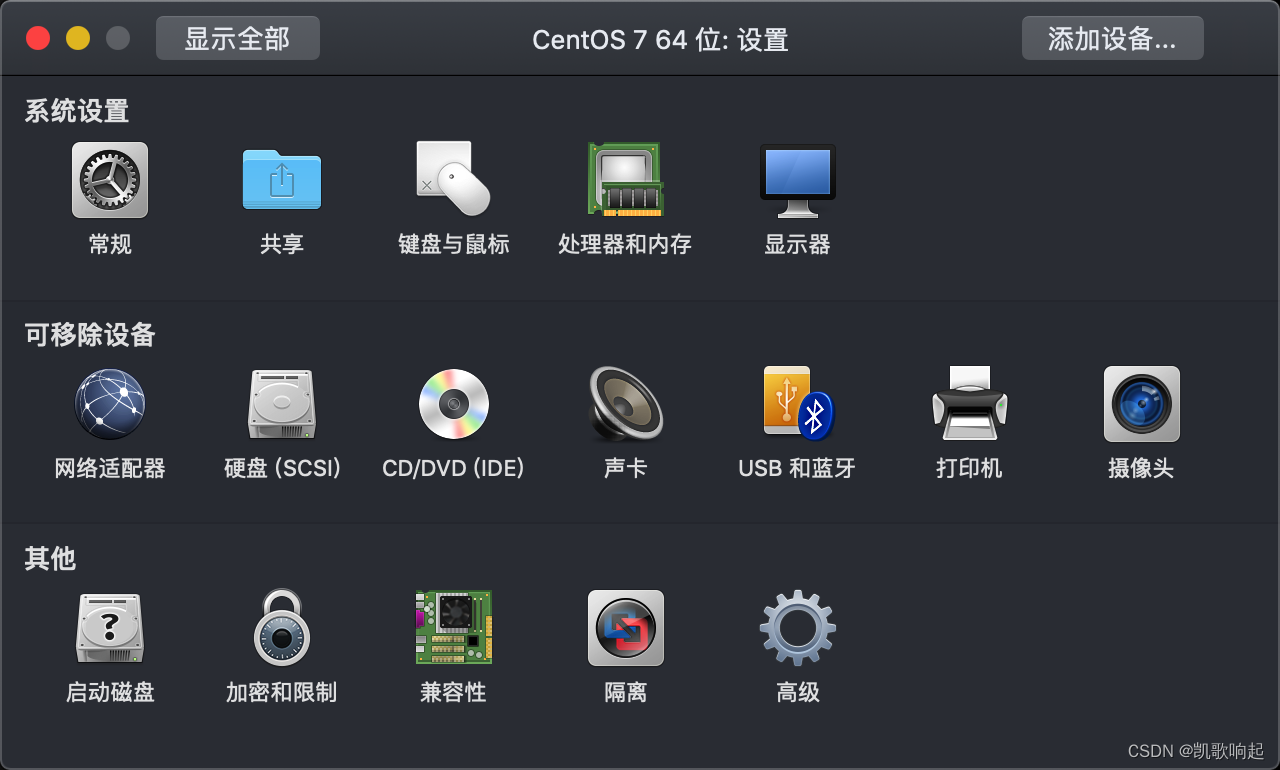Image resolution: width=1280 pixels, height=770 pixels.
Task: Click the 其他 section heading
Action: (50, 558)
